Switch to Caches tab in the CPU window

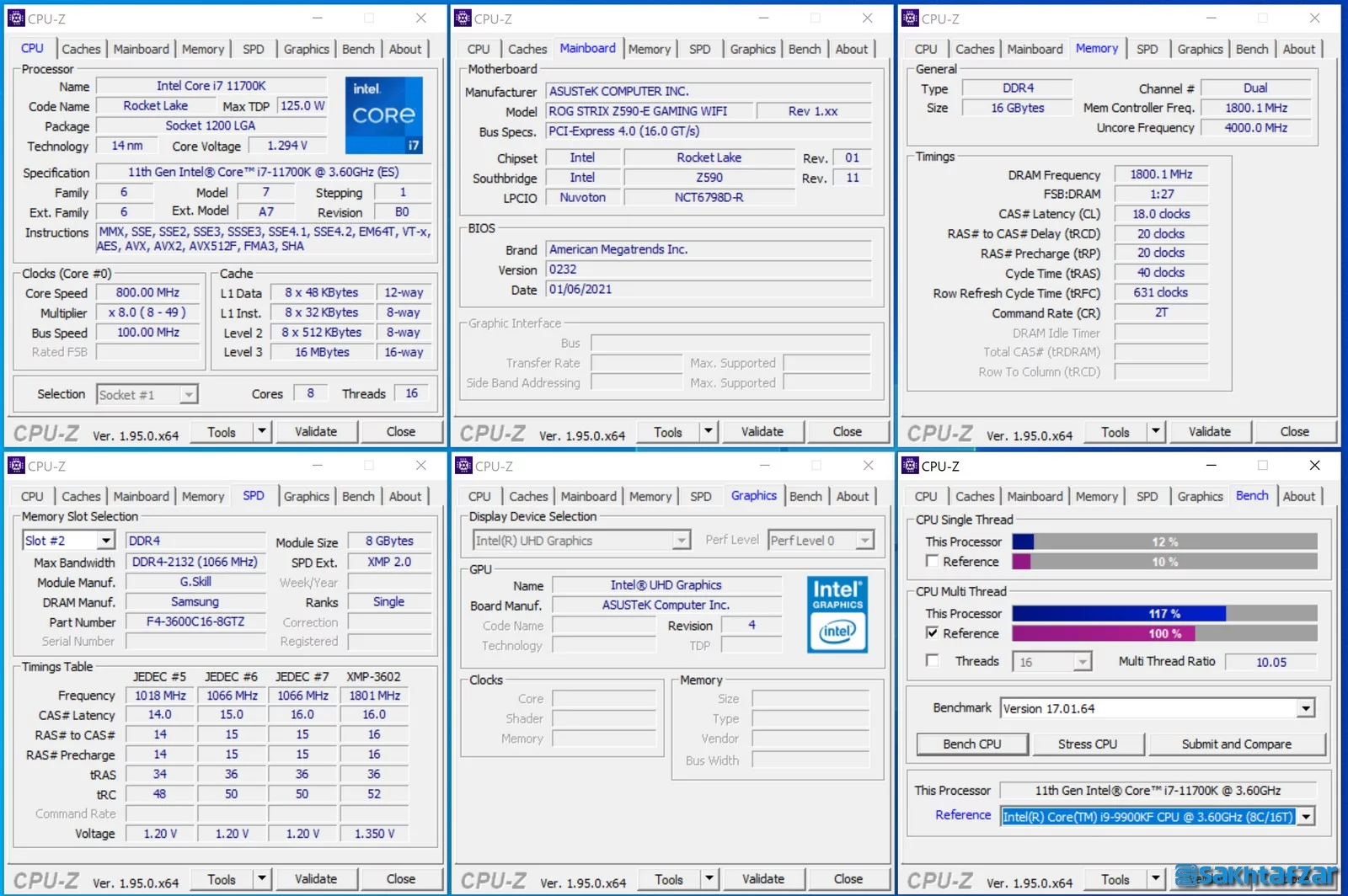click(x=81, y=49)
